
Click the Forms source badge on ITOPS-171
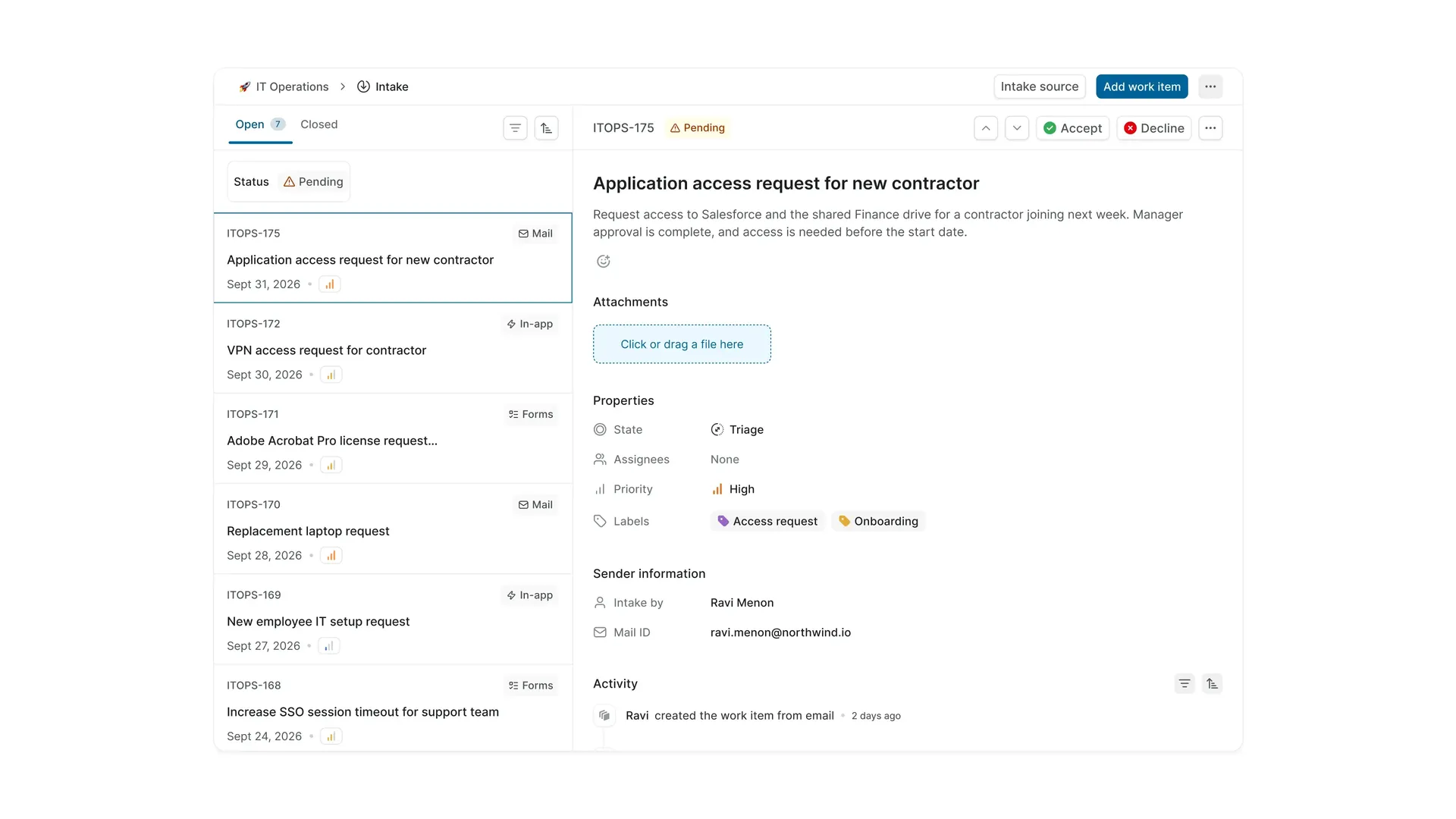pyautogui.click(x=531, y=414)
